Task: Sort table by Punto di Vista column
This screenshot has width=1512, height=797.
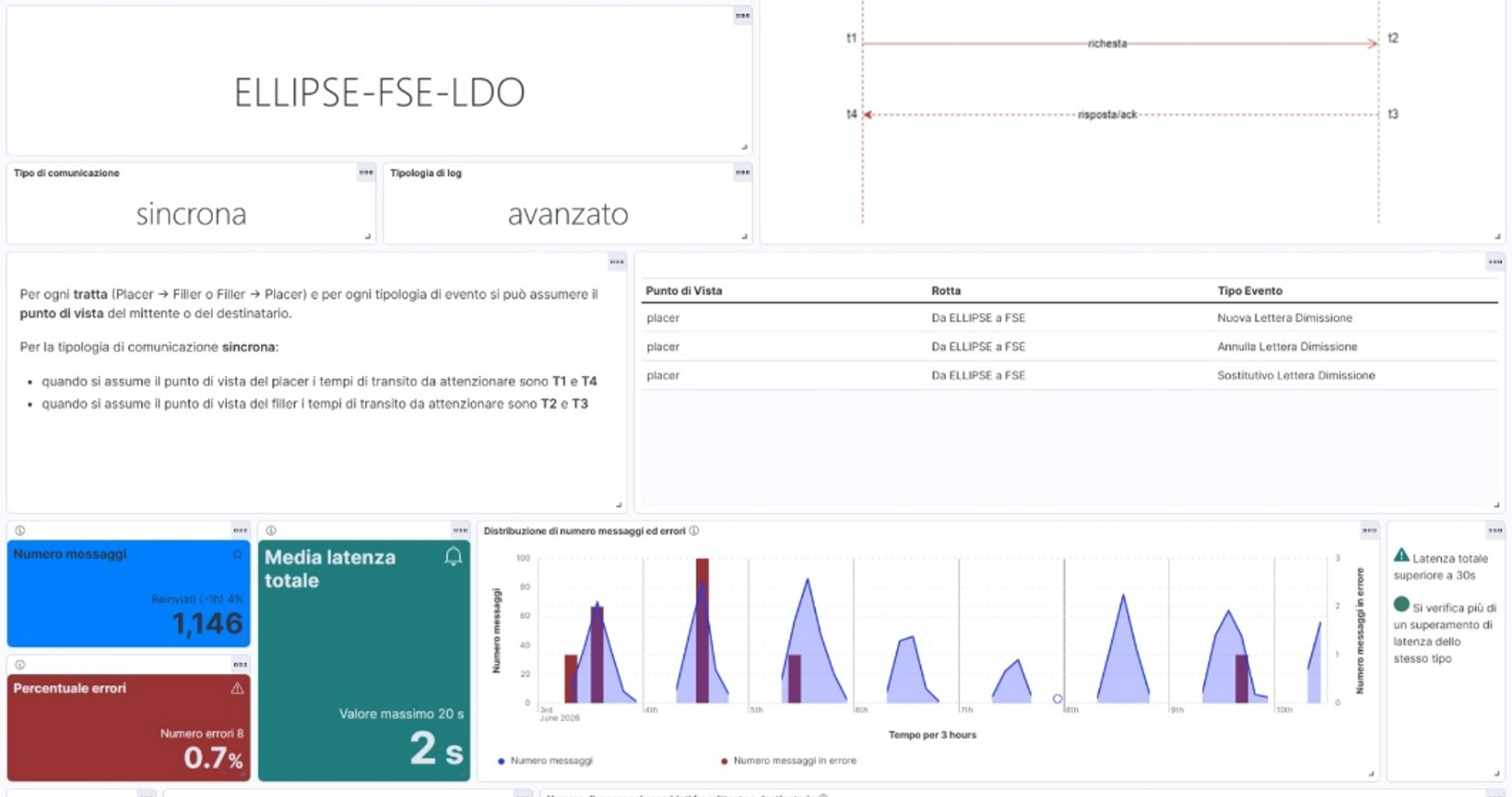Action: click(684, 291)
